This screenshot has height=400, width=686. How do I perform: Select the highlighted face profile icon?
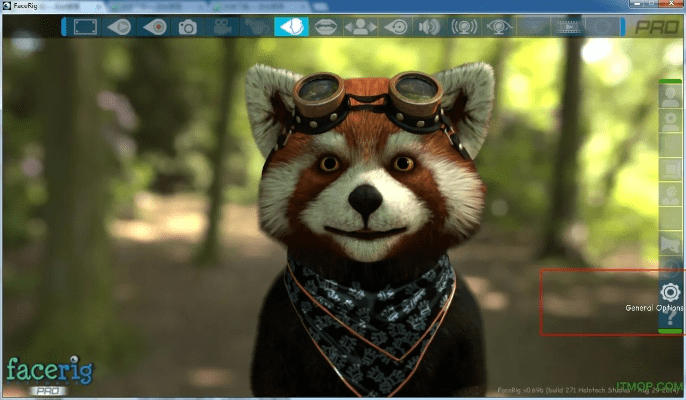(290, 26)
